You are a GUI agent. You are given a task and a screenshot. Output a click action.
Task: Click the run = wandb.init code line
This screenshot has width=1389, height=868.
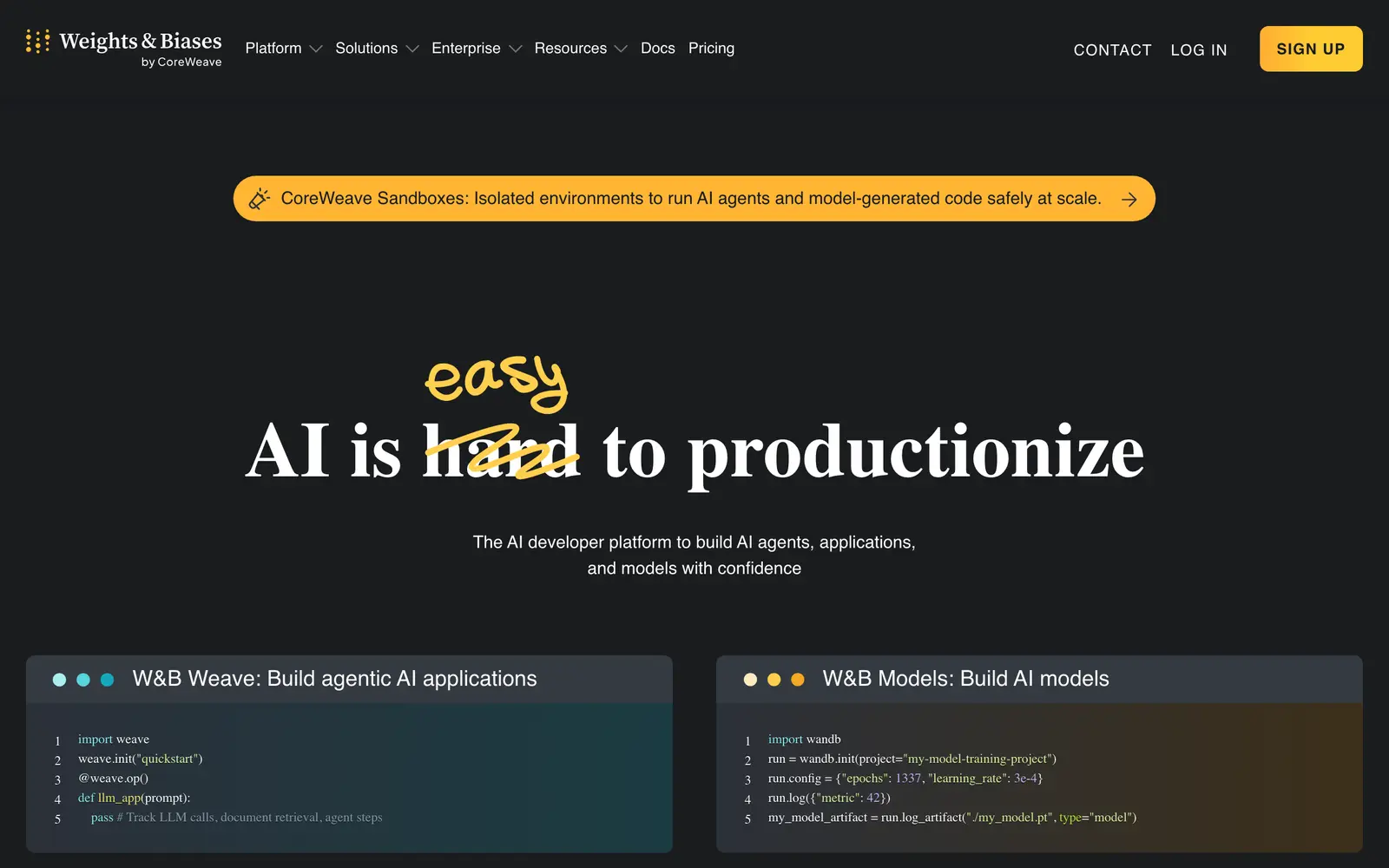coord(912,759)
